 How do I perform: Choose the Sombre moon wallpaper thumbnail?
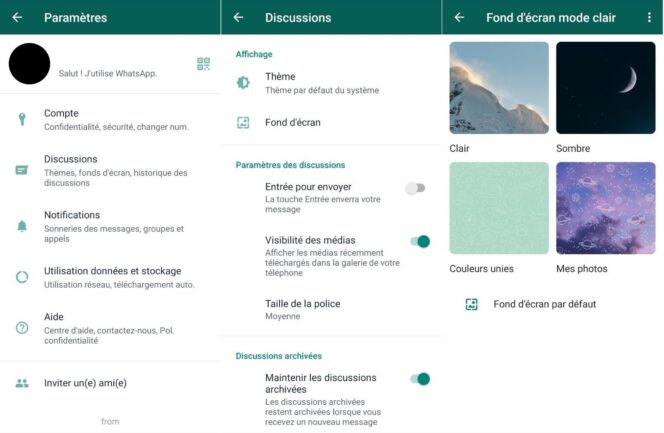coord(606,88)
